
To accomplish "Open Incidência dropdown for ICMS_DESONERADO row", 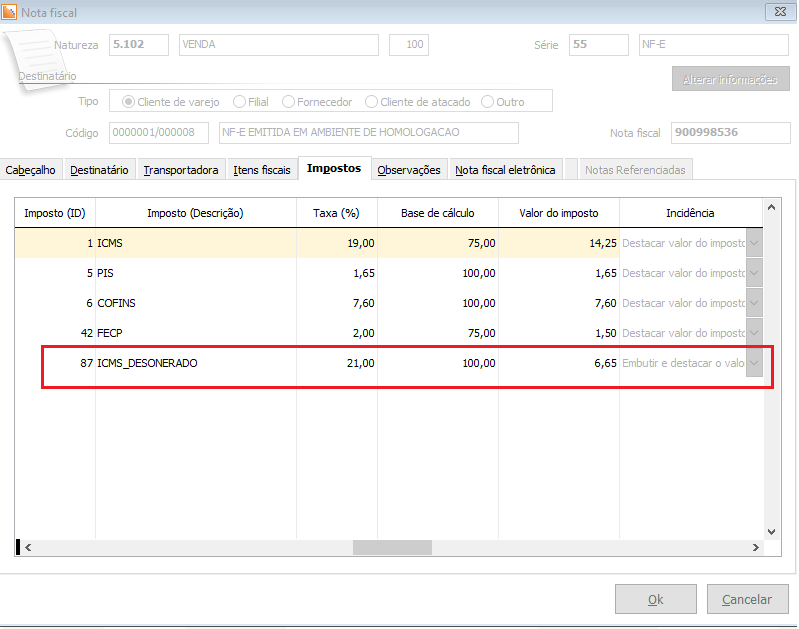I will (755, 363).
